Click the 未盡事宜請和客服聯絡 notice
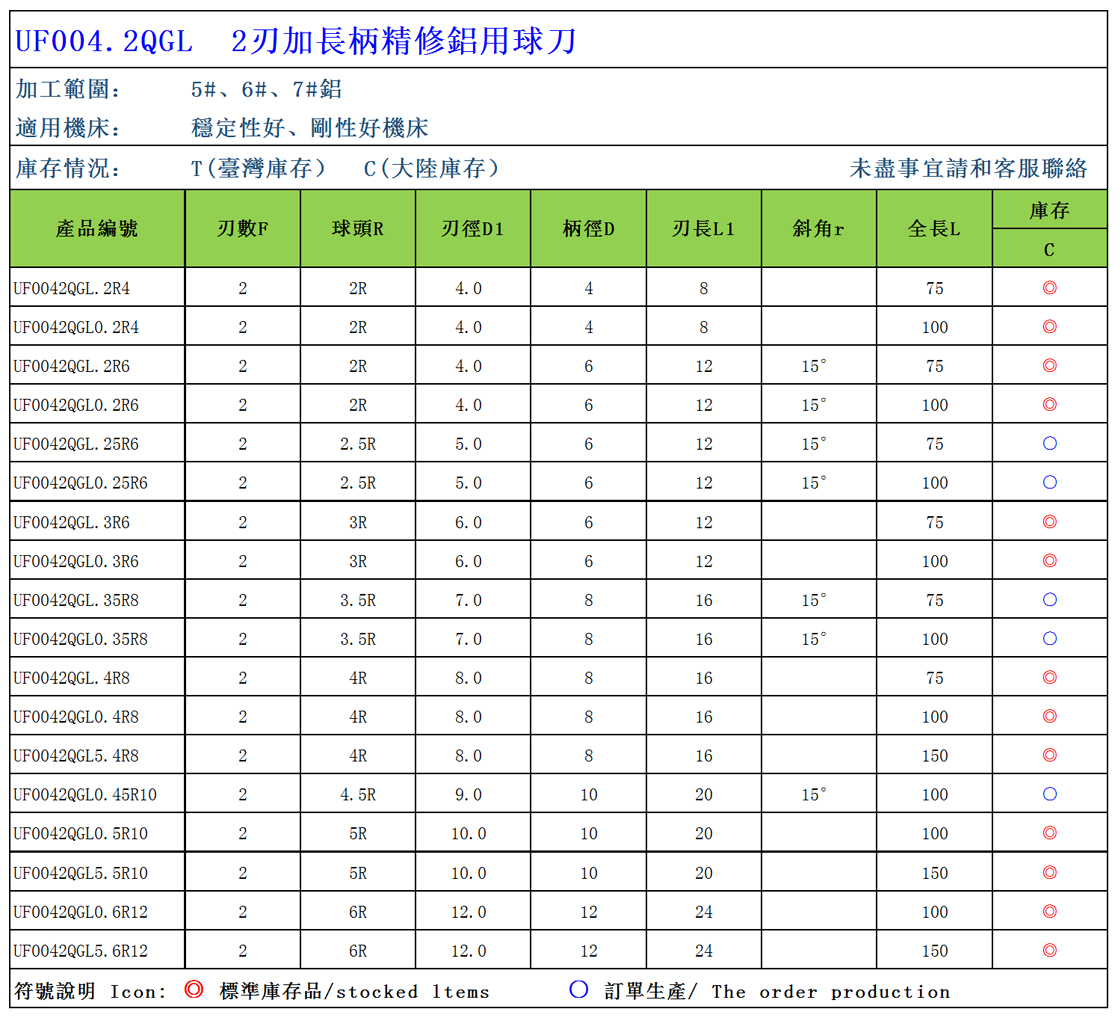The width and height of the screenshot is (1120, 1017). pos(969,169)
